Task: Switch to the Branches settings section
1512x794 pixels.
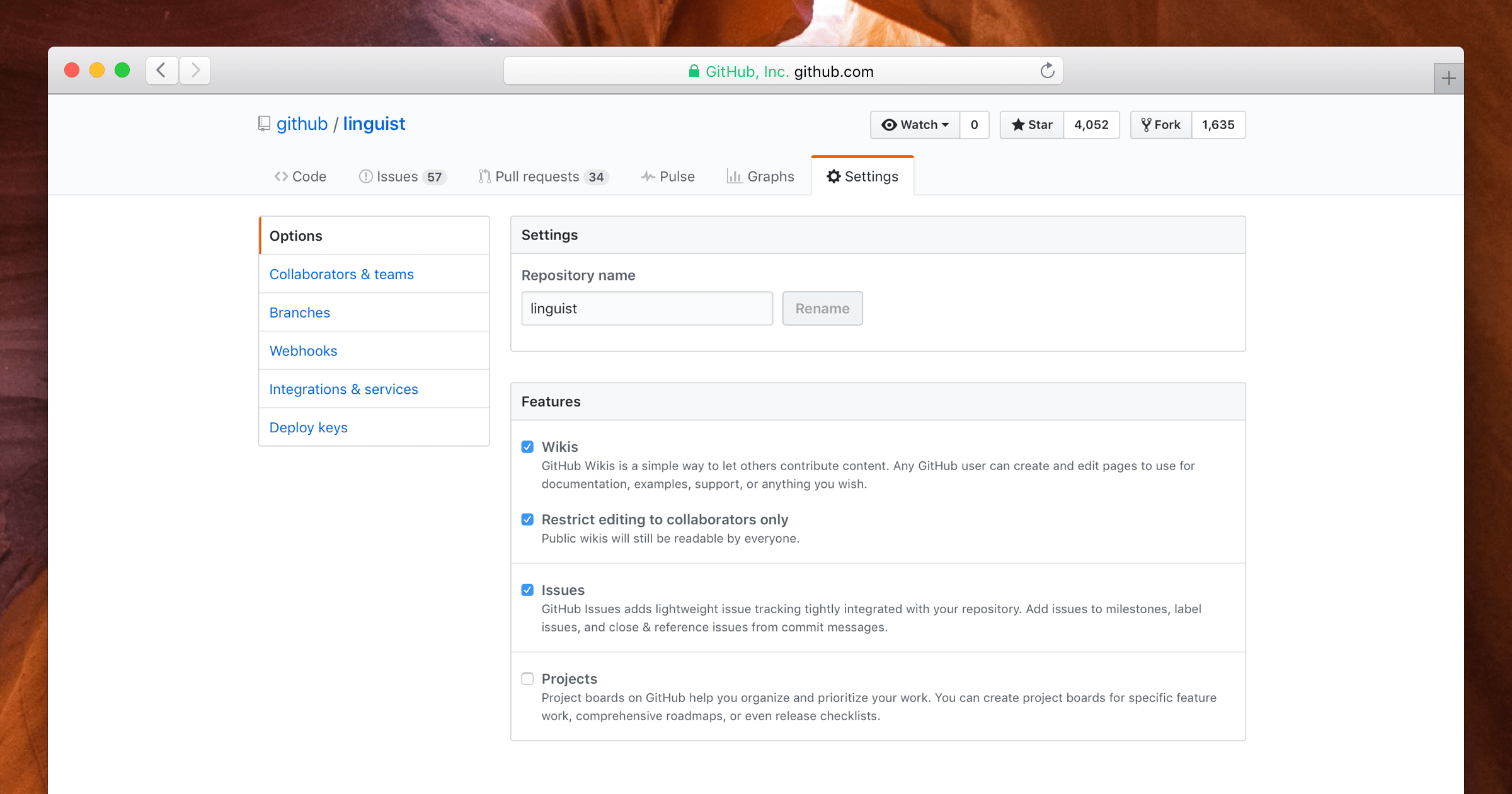Action: coord(300,312)
